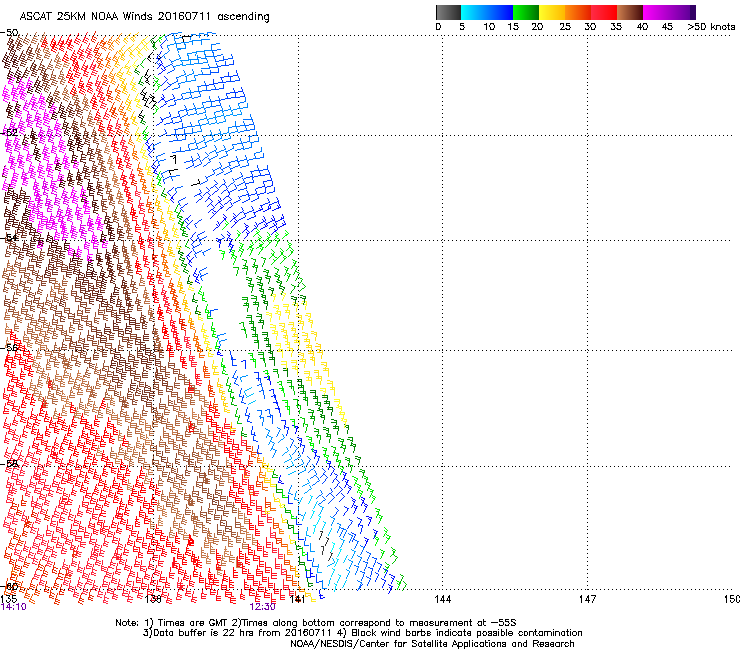Click the title 'ASCAT 25KM NOAA Winds 20160711 ascending'
This screenshot has width=740, height=650.
[x=144, y=17]
